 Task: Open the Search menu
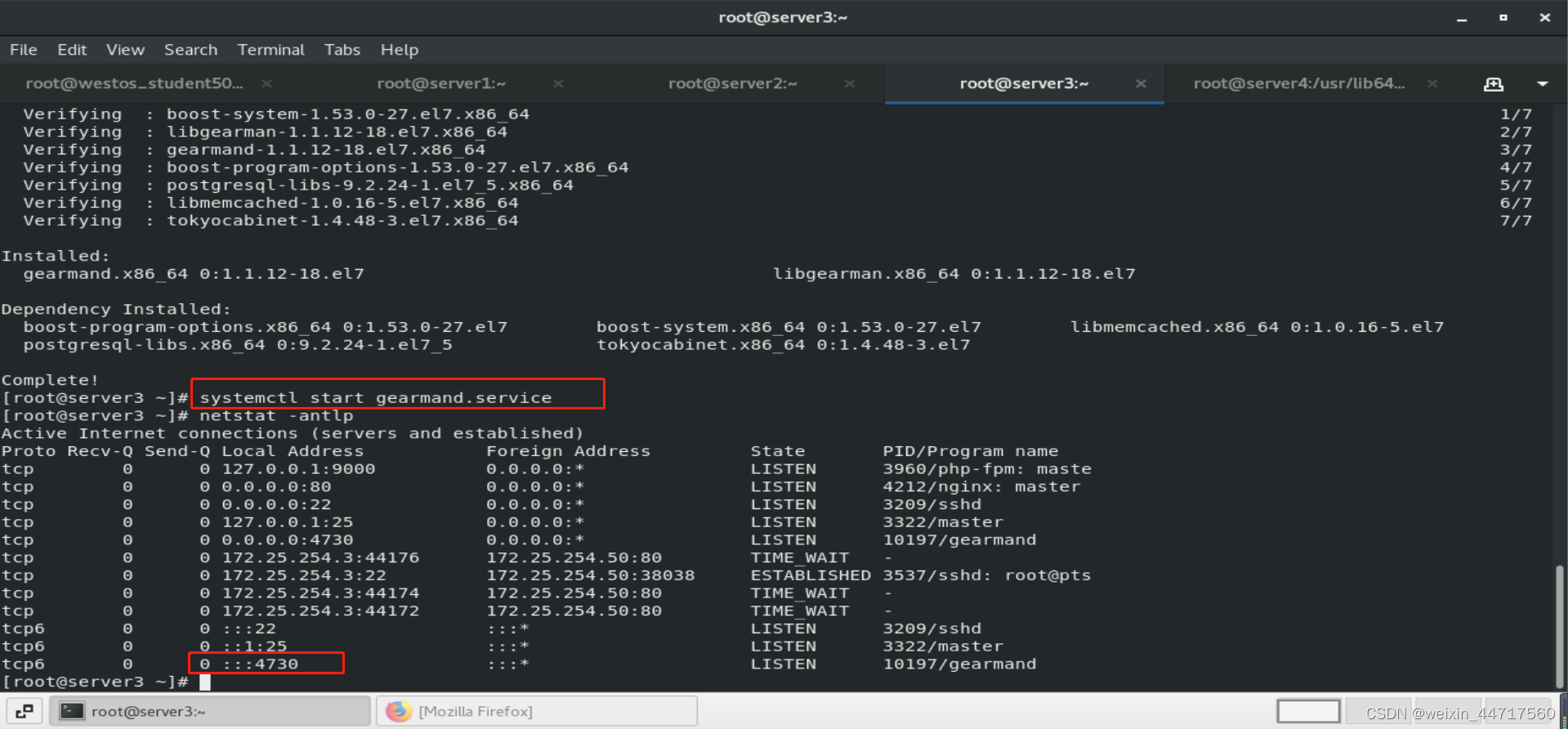190,50
